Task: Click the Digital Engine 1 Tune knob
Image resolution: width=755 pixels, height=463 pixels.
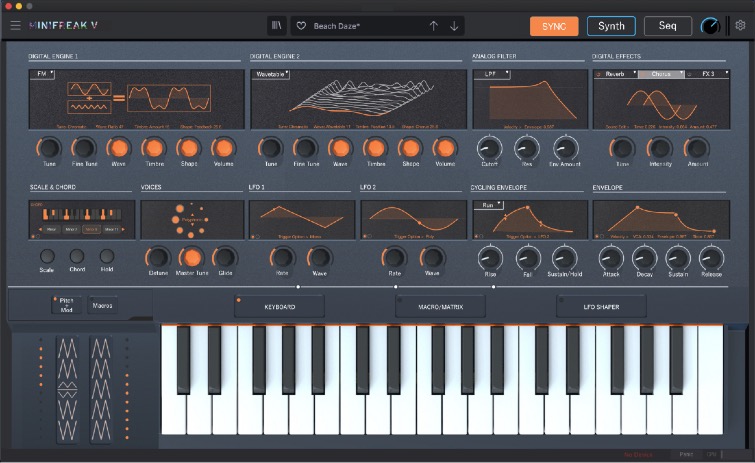Action: tap(49, 148)
